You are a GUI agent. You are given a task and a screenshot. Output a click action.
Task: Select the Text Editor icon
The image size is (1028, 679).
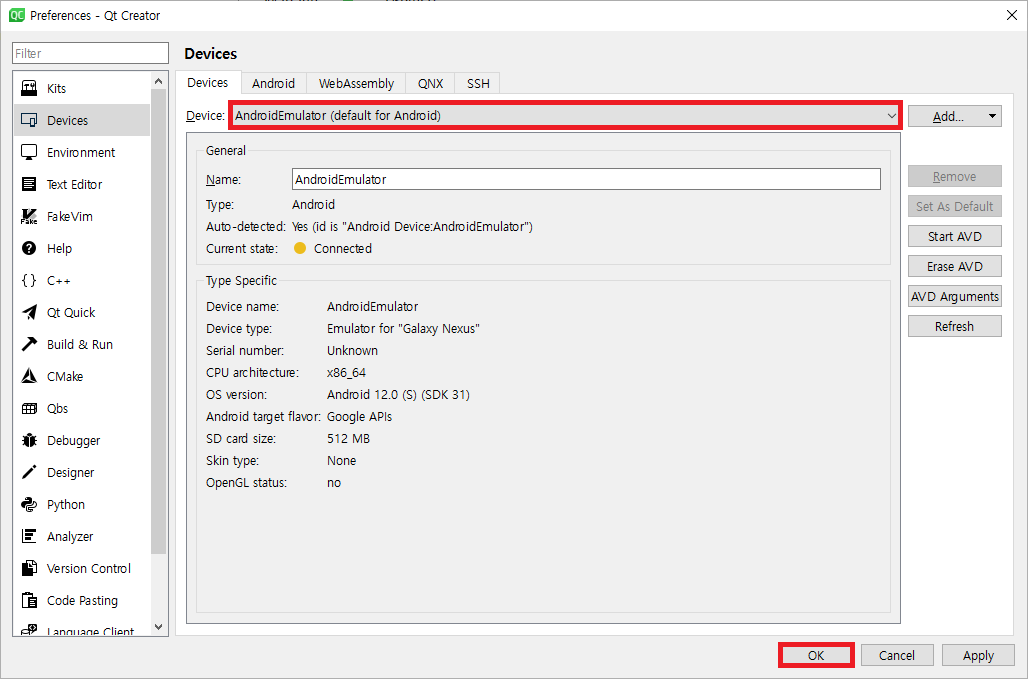29,184
